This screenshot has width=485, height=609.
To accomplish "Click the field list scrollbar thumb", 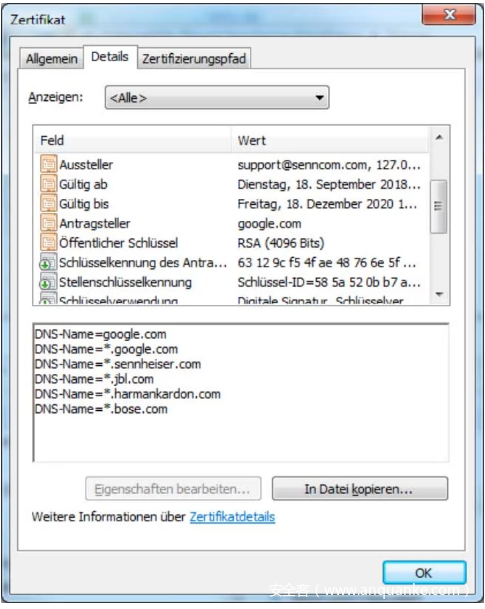I will [x=439, y=206].
